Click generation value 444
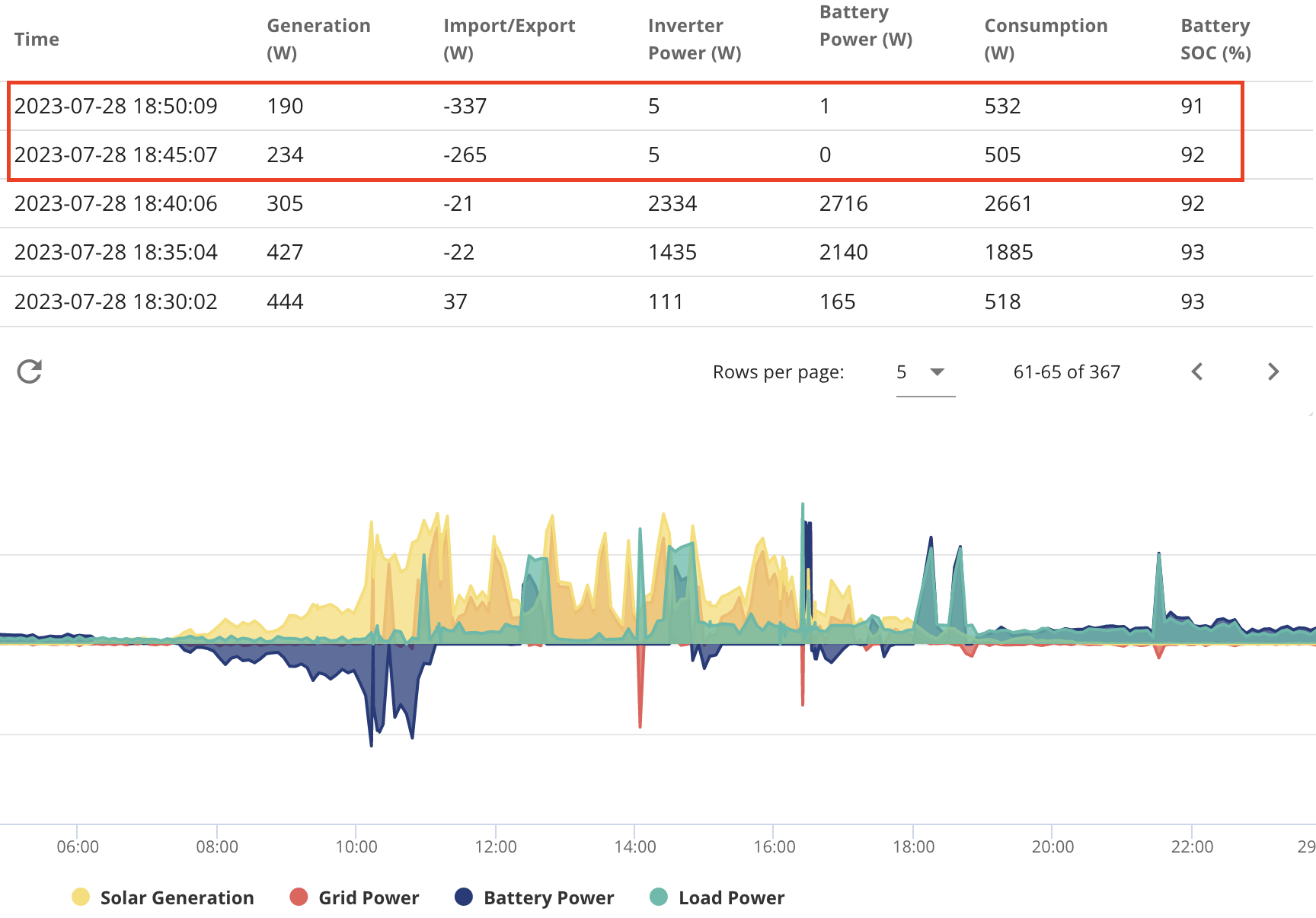The width and height of the screenshot is (1316, 918). point(285,301)
